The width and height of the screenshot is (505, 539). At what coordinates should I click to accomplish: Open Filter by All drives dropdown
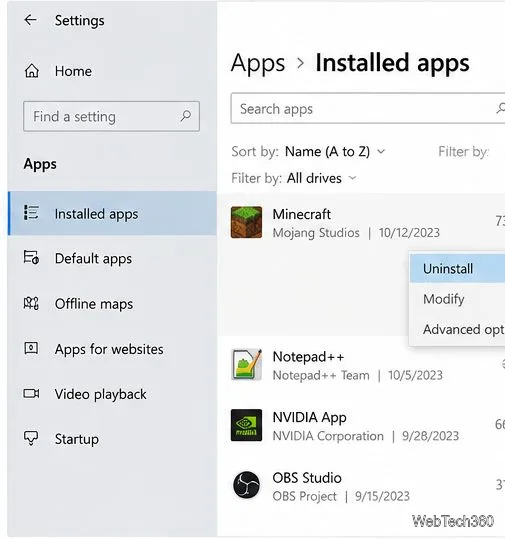tap(321, 178)
